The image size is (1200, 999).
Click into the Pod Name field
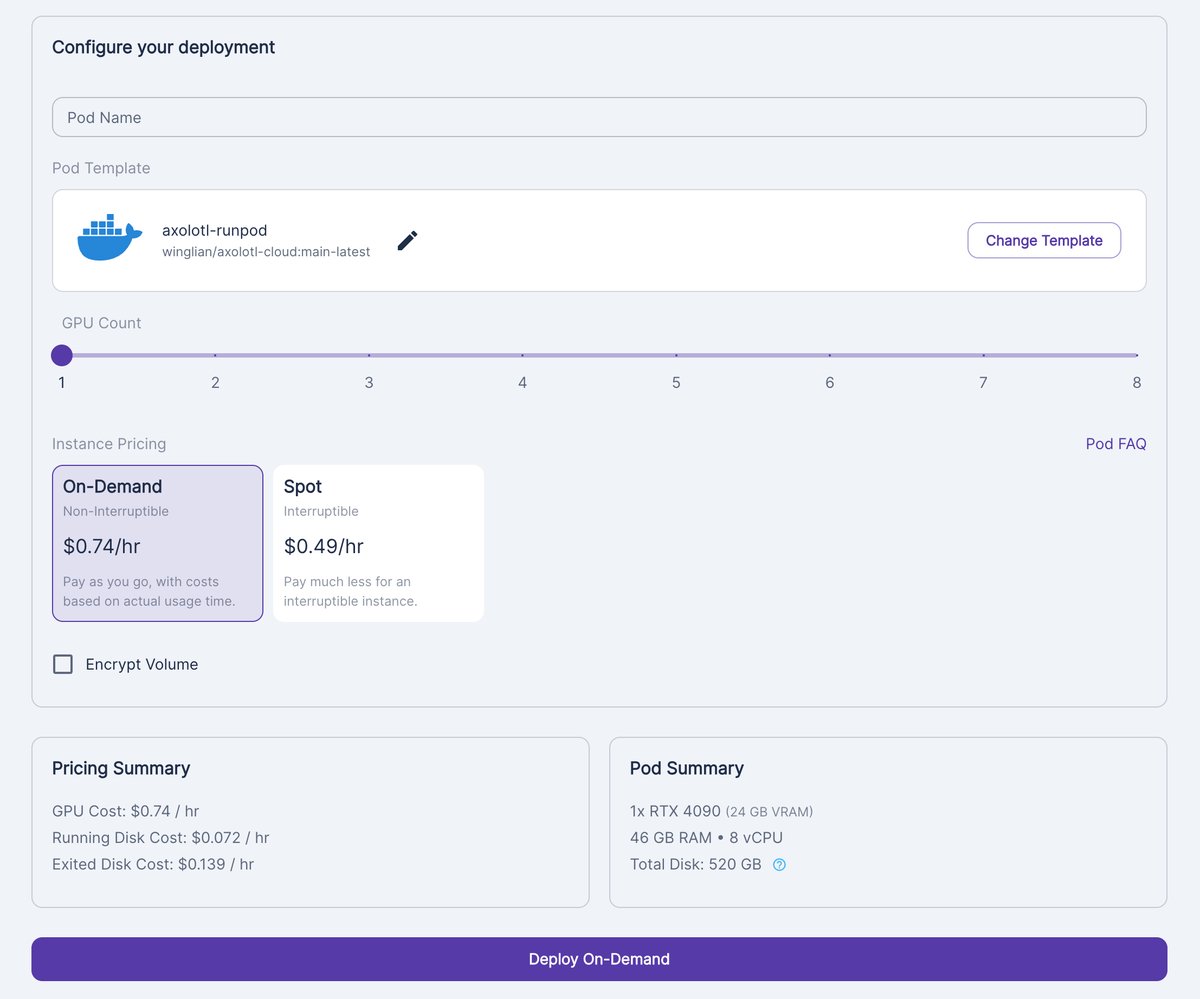pyautogui.click(x=598, y=117)
